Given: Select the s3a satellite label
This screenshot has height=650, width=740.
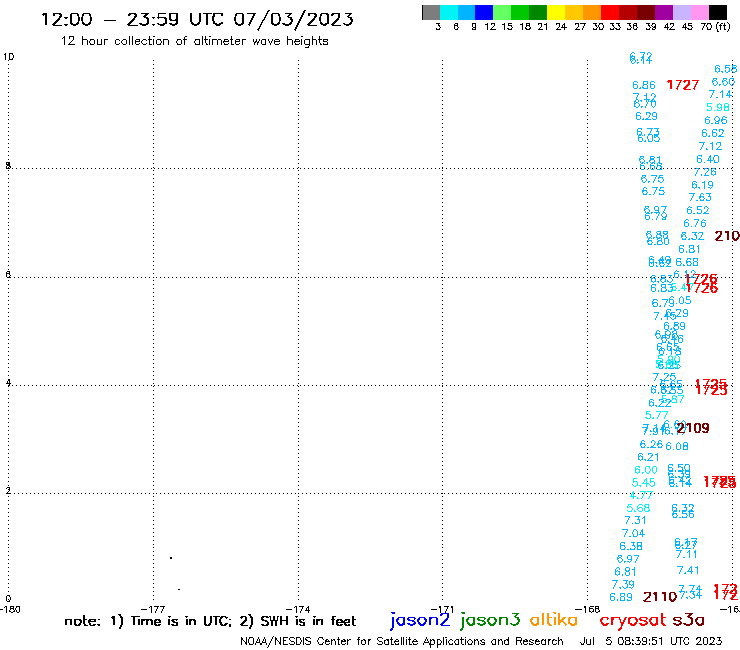Looking at the screenshot, I should tap(688, 620).
